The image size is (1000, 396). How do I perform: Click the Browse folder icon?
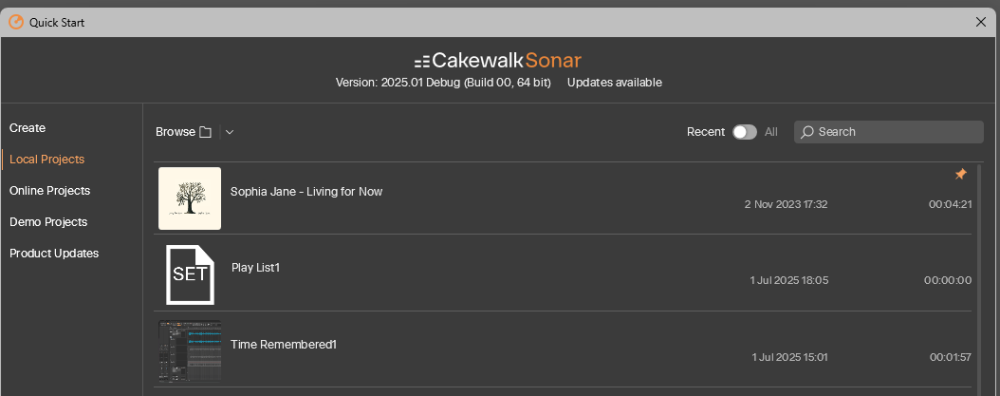(x=205, y=132)
